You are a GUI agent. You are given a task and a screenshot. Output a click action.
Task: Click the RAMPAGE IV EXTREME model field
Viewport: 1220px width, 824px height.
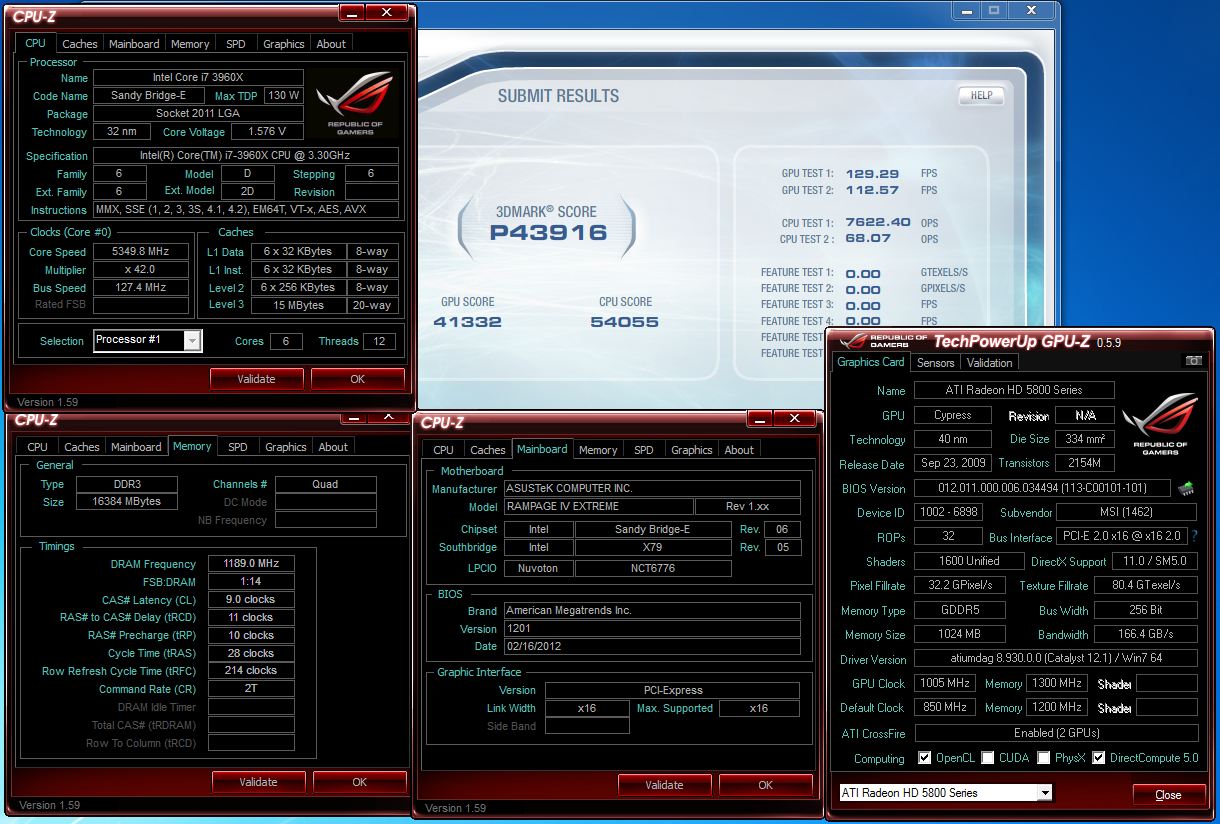pyautogui.click(x=597, y=507)
